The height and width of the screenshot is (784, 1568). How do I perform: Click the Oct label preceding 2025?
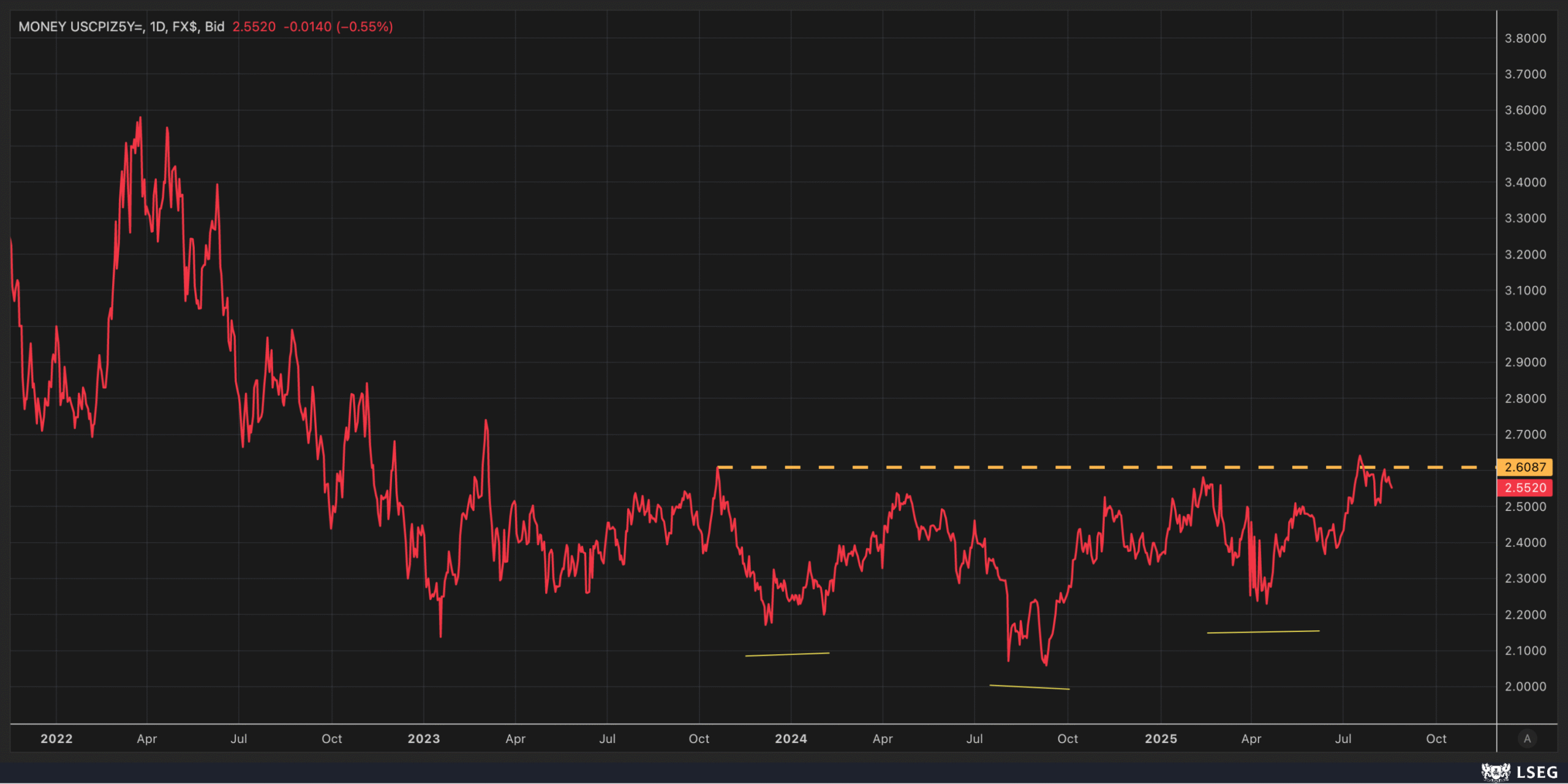tap(1068, 739)
